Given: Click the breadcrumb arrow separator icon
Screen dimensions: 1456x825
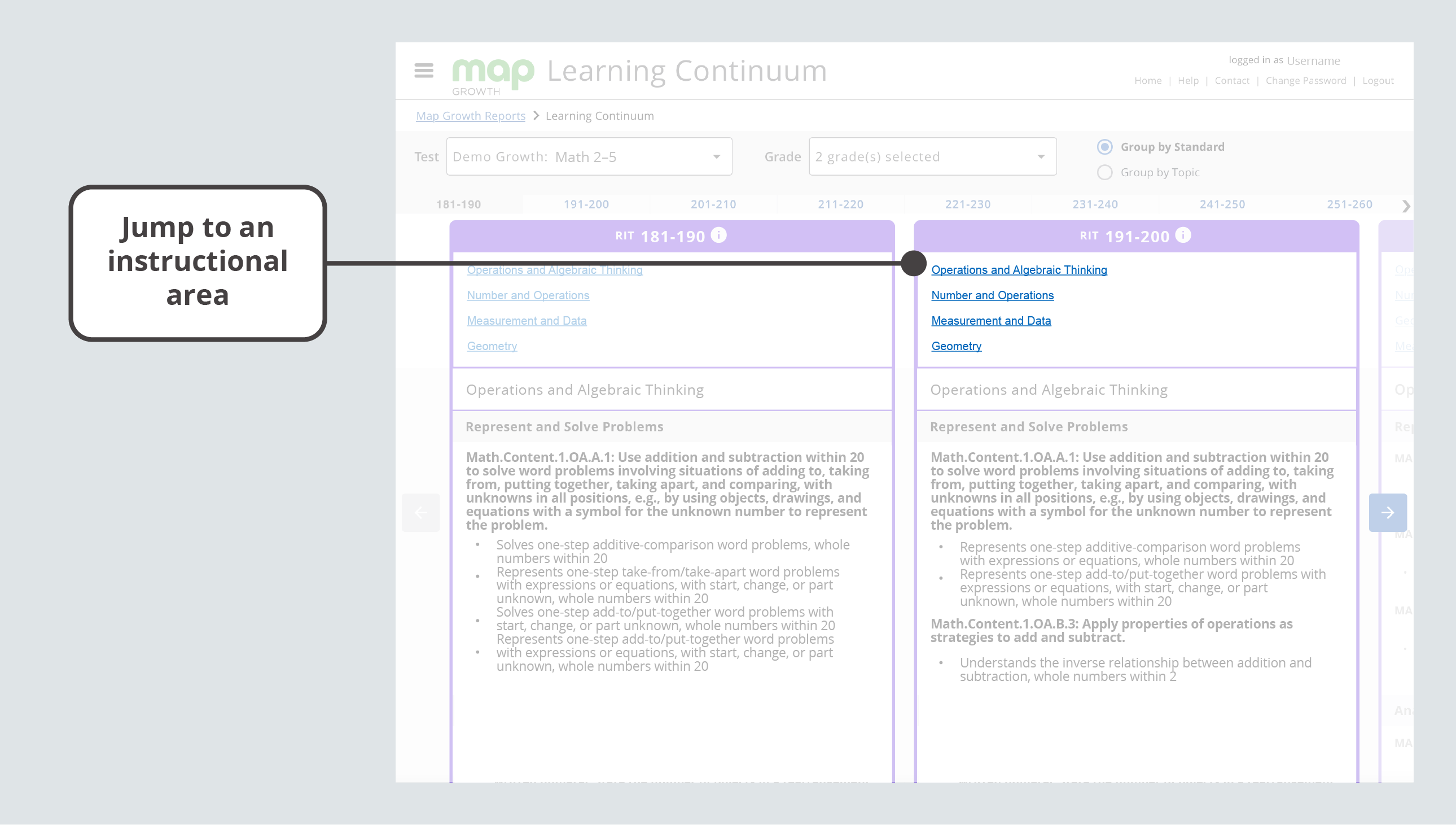Looking at the screenshot, I should [x=536, y=114].
